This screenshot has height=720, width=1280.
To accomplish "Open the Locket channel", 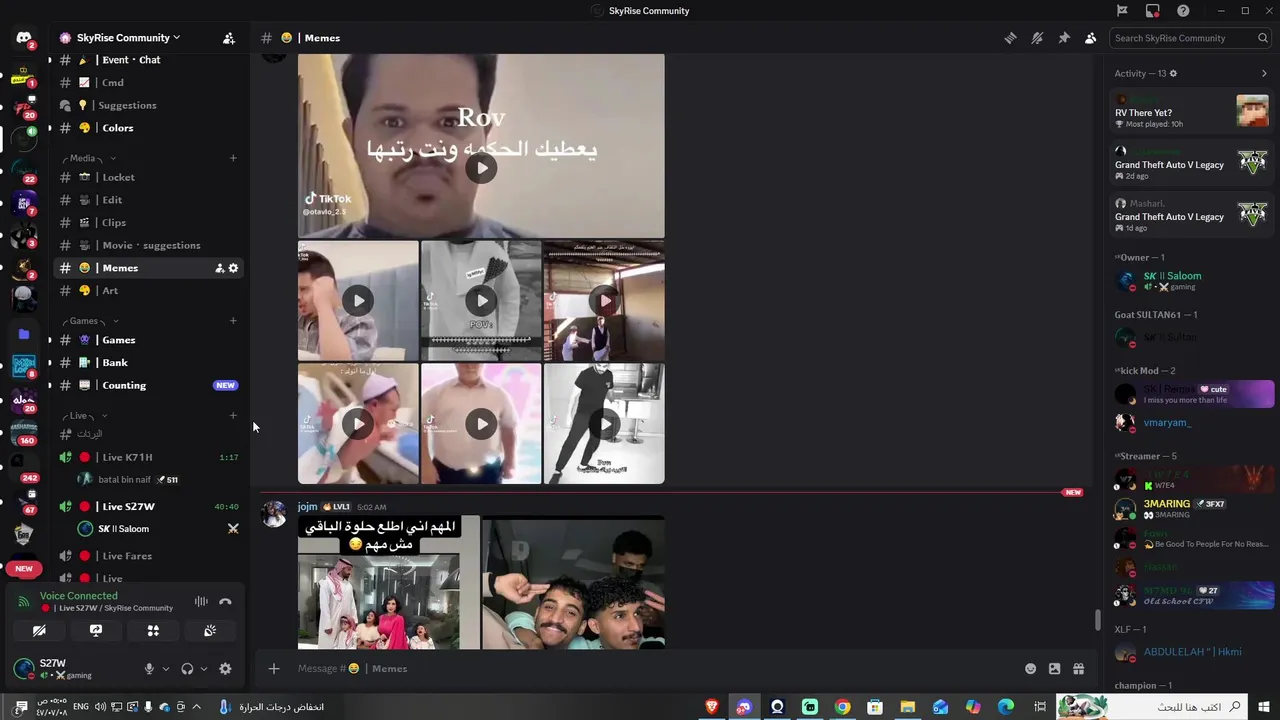I will tap(150, 177).
